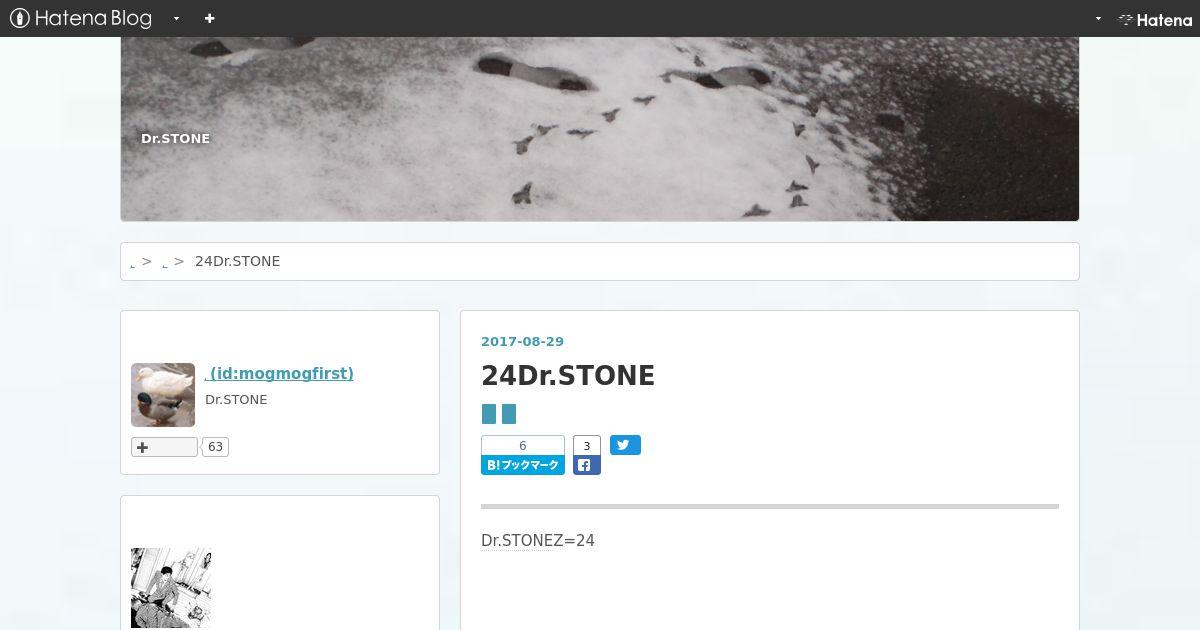Click the 24Dr.STONE breadcrumb entry
Image resolution: width=1200 pixels, height=630 pixels.
[237, 261]
